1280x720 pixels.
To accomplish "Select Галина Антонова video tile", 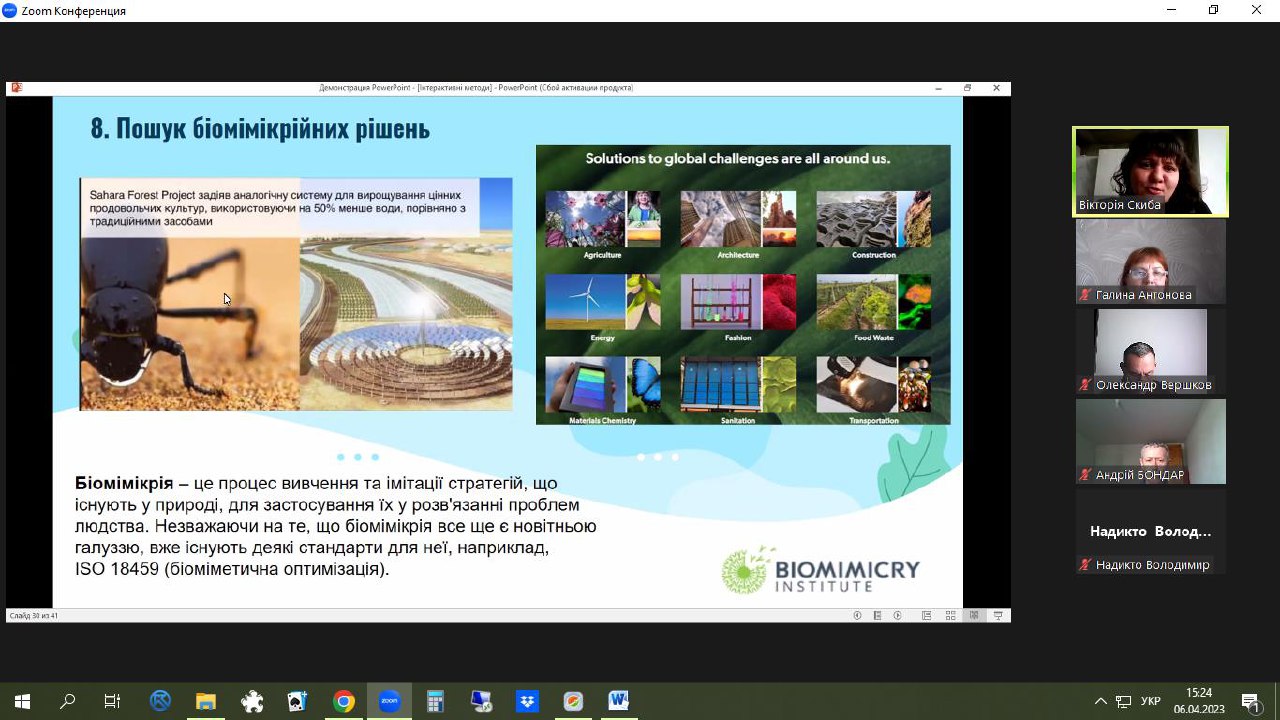I will click(x=1150, y=261).
